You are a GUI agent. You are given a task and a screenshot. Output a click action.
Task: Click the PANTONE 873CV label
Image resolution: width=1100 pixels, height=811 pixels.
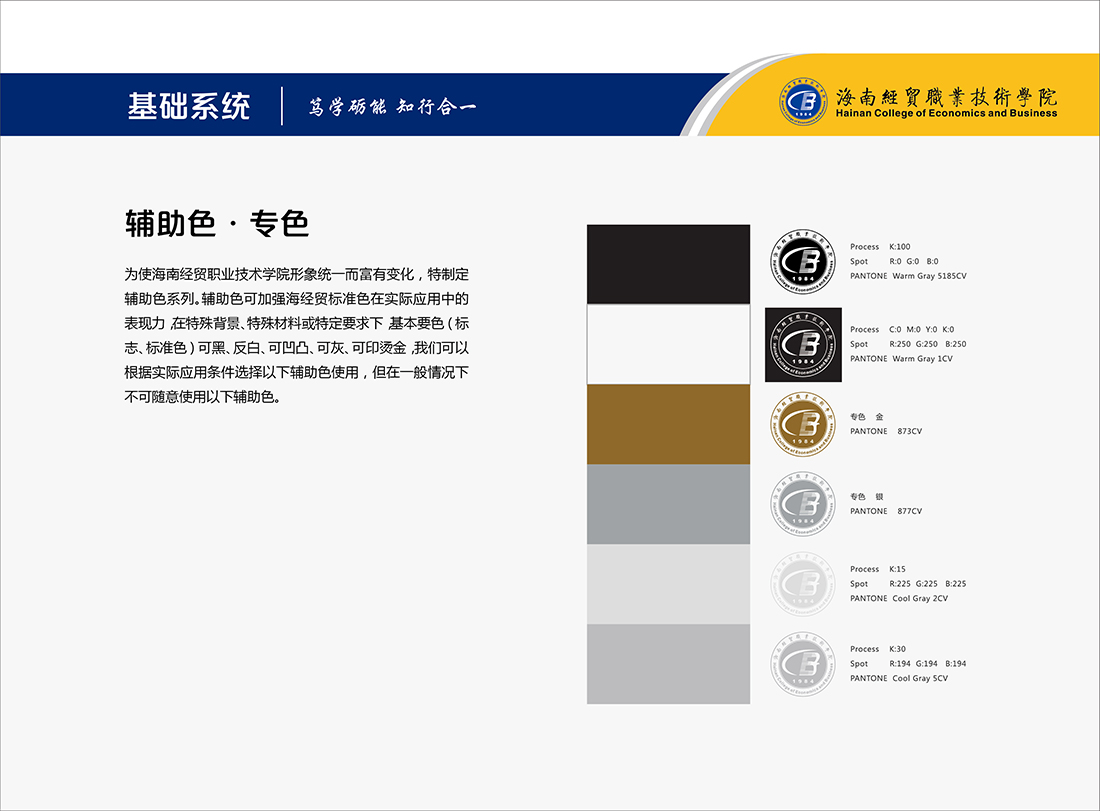tap(886, 431)
